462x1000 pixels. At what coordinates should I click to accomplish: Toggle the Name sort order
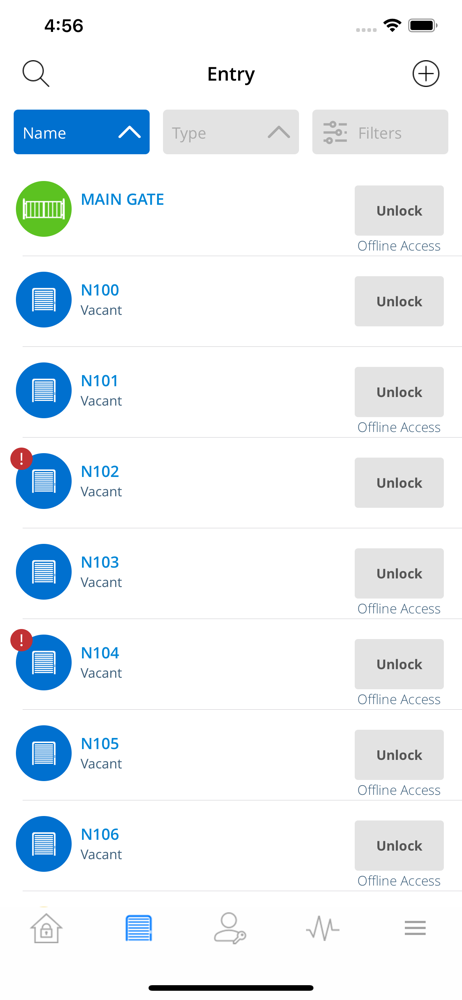[82, 132]
